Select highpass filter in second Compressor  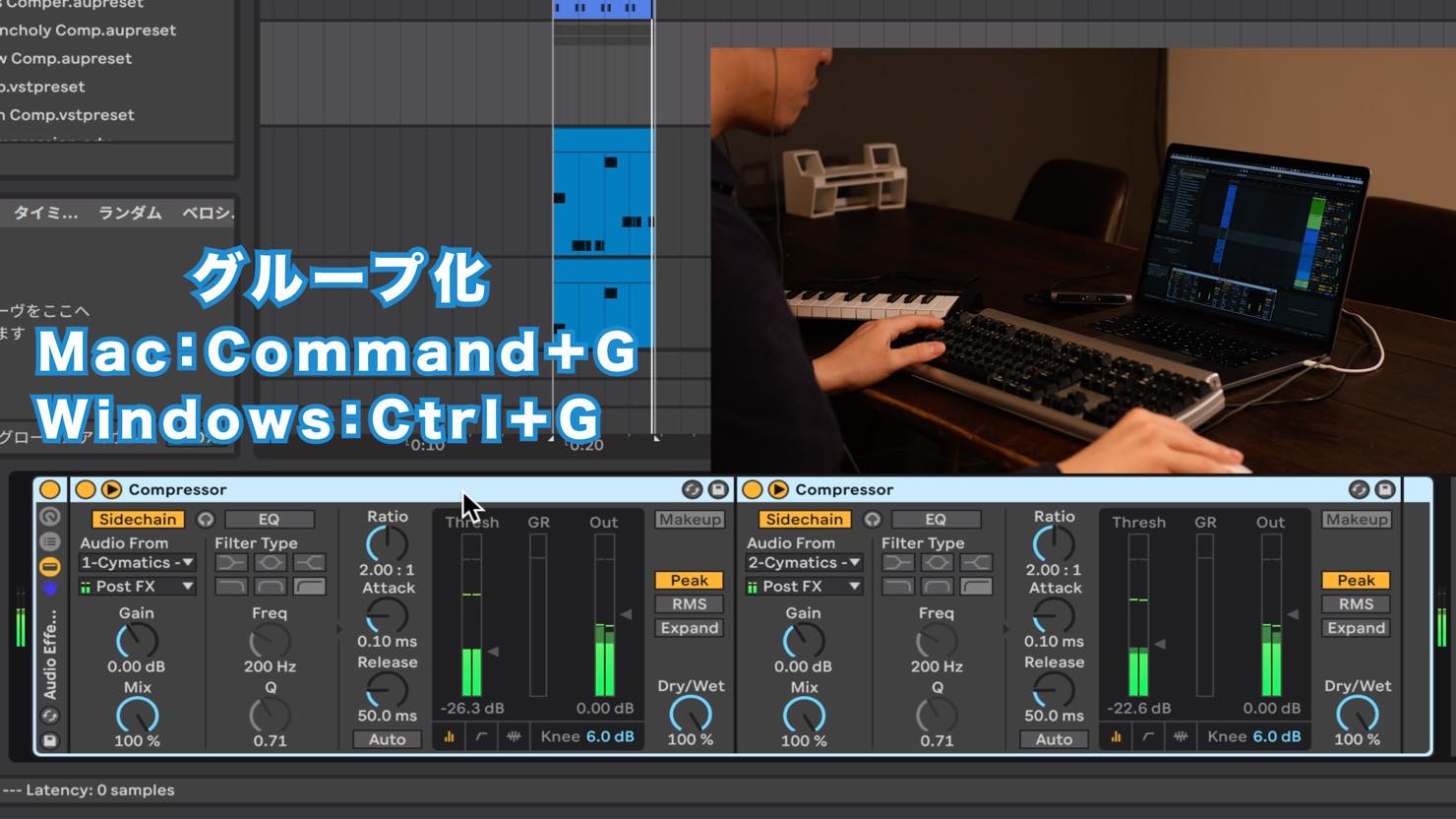(977, 586)
